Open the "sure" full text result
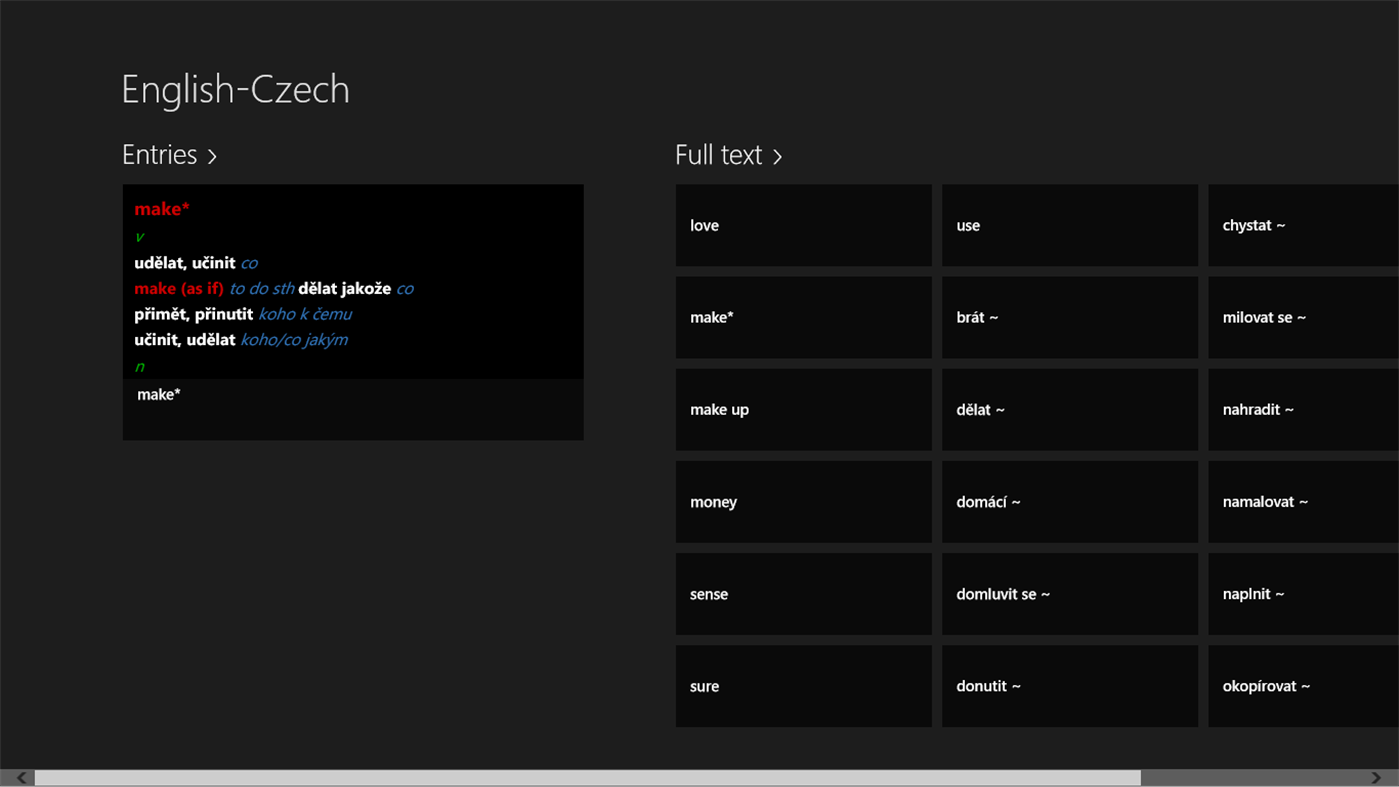 pos(803,685)
